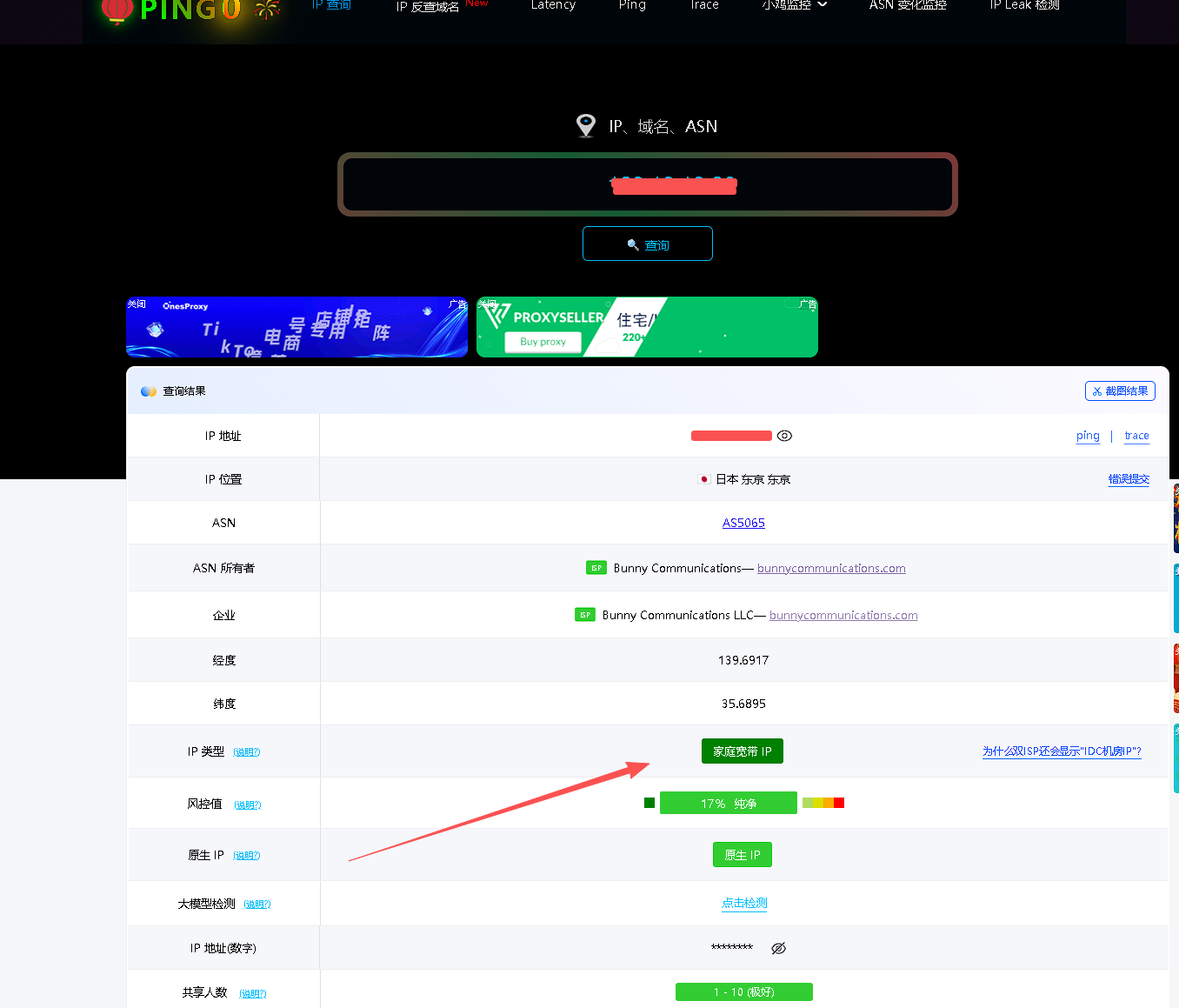
Task: Expand the 小鸡监控 dropdown menu
Action: point(794,5)
